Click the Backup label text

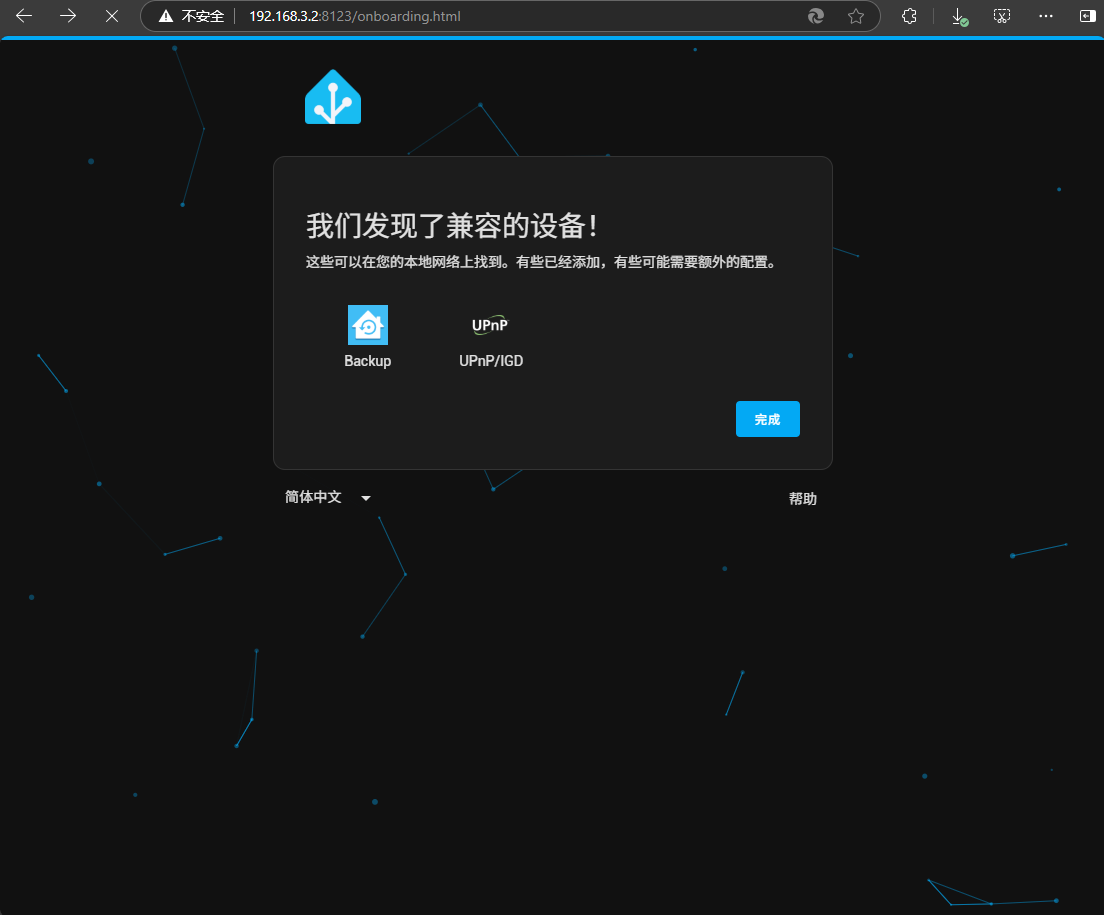click(x=367, y=361)
